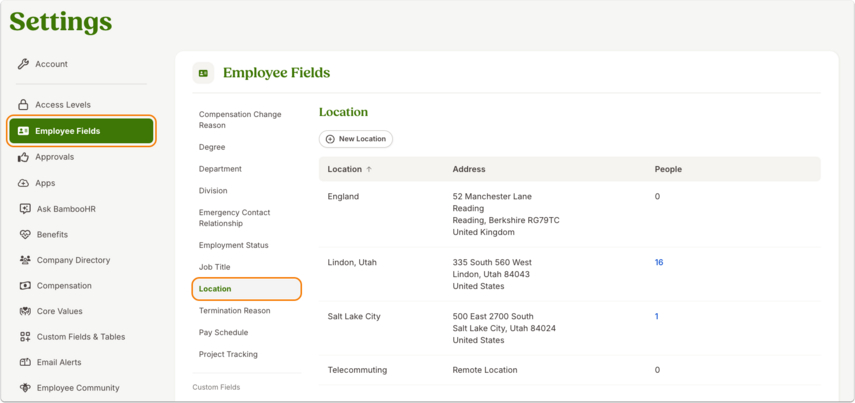Click the Employee Fields header card icon
The height and width of the screenshot is (403, 855).
(203, 73)
